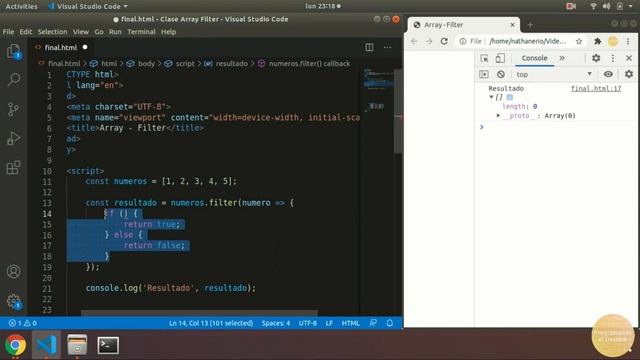The image size is (640, 360).
Task: Click the script breadcrumb item
Action: click(180, 64)
